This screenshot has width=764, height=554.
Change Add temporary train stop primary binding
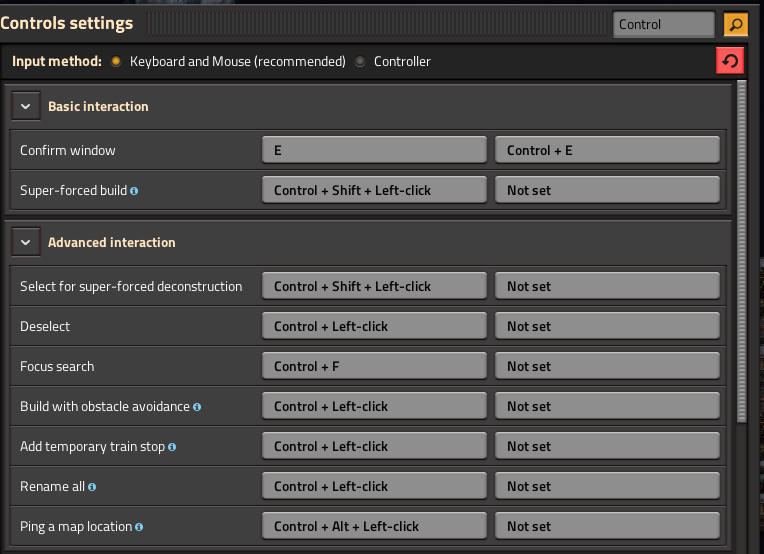(374, 446)
